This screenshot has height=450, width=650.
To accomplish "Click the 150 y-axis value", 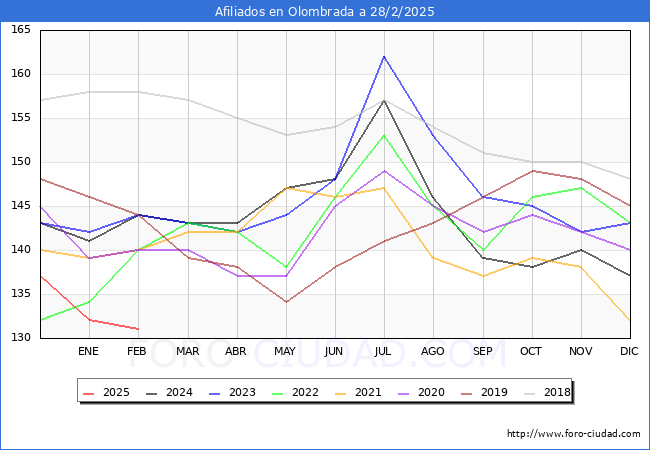I will (21, 161).
